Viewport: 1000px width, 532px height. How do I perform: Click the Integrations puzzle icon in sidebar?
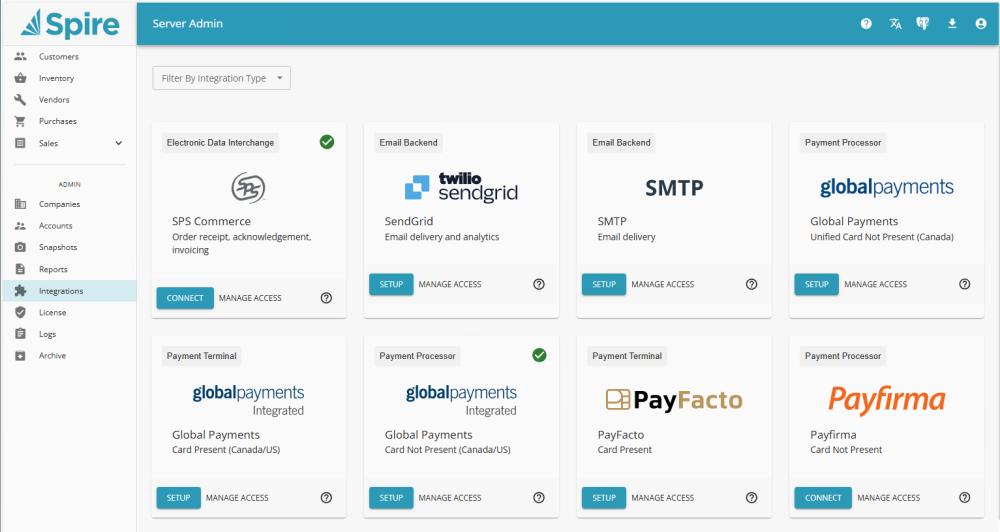pos(20,291)
